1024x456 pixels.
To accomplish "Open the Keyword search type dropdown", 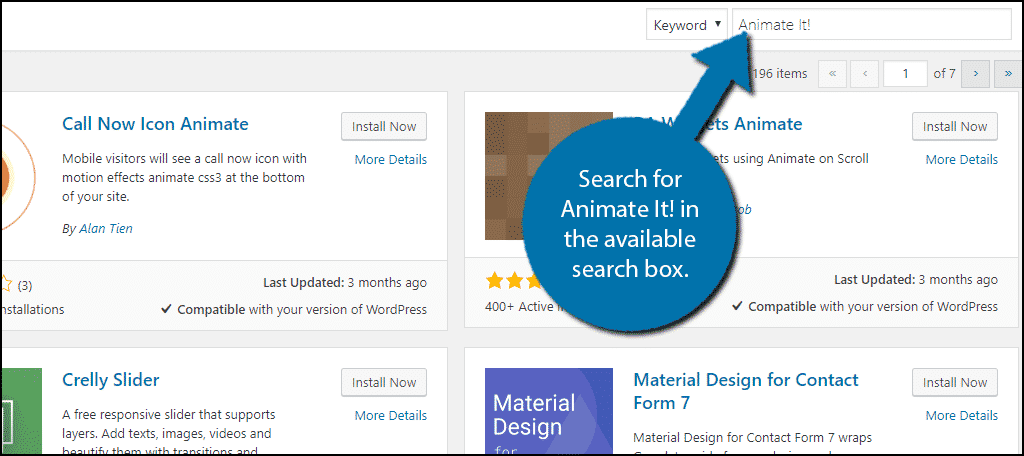I will pos(686,25).
